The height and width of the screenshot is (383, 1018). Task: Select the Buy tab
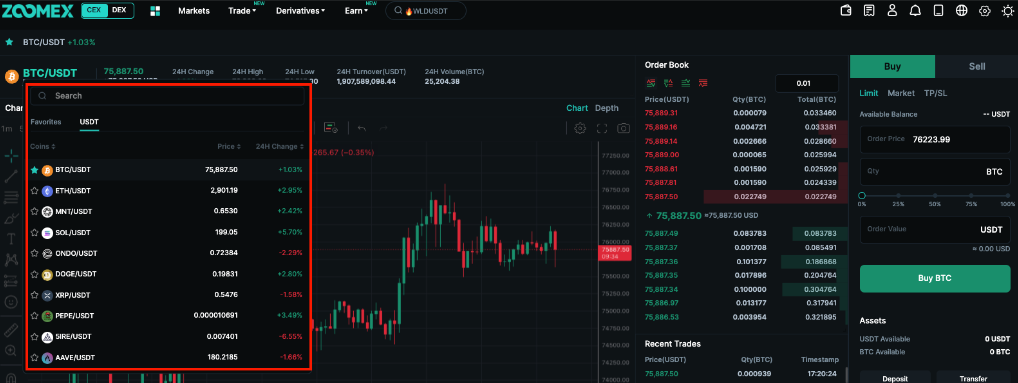pos(892,66)
